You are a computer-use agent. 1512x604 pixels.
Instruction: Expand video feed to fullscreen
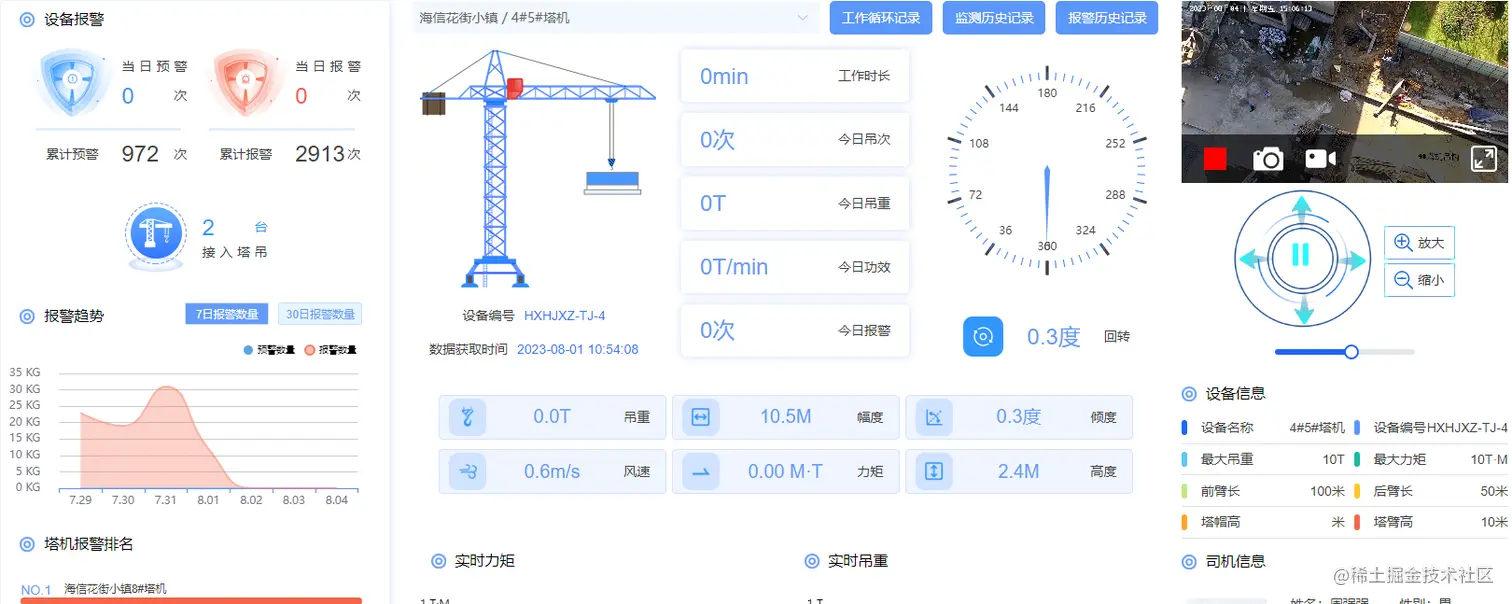tap(1484, 159)
